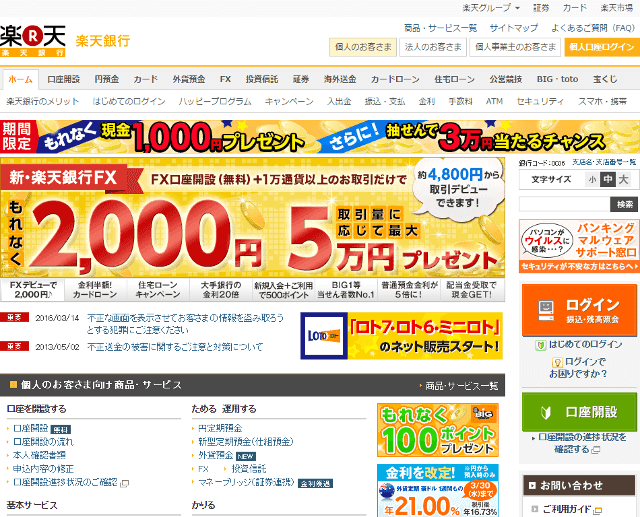Click the Rakuten logo
This screenshot has height=517, width=640.
coord(33,40)
